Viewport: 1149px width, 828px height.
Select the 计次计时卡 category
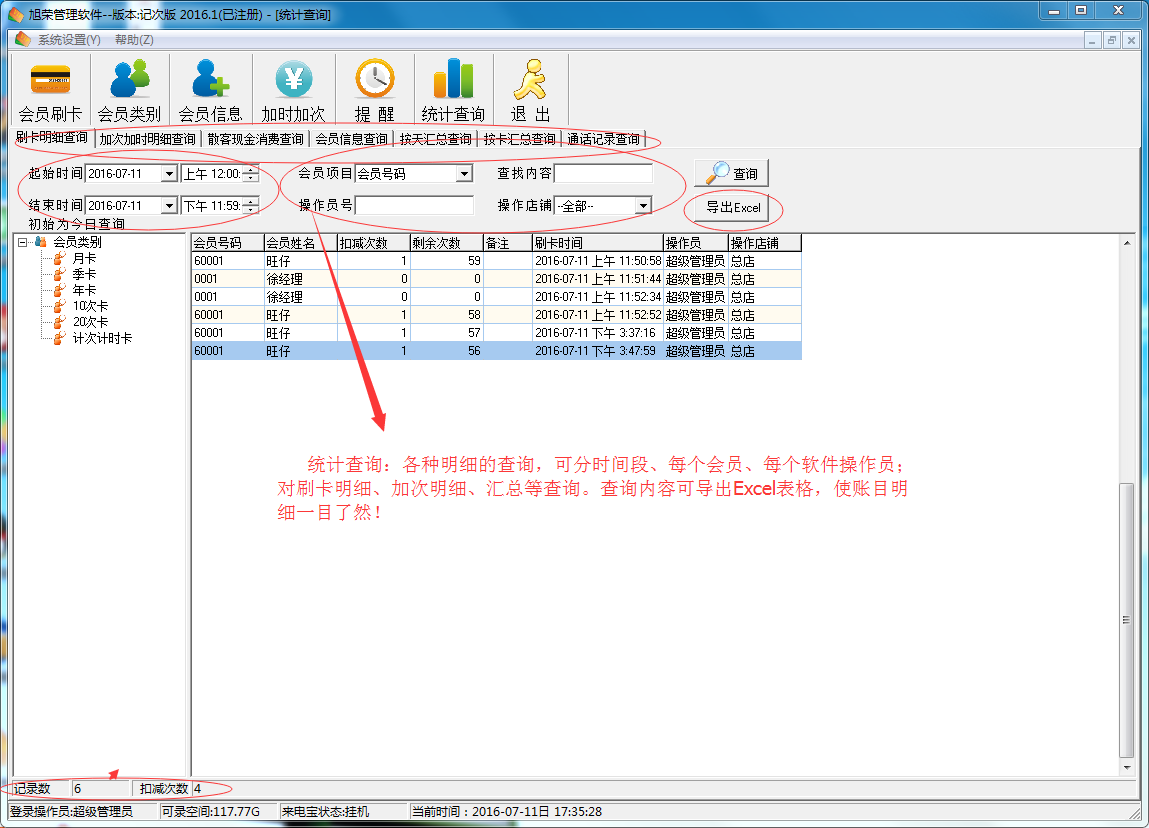tap(102, 339)
